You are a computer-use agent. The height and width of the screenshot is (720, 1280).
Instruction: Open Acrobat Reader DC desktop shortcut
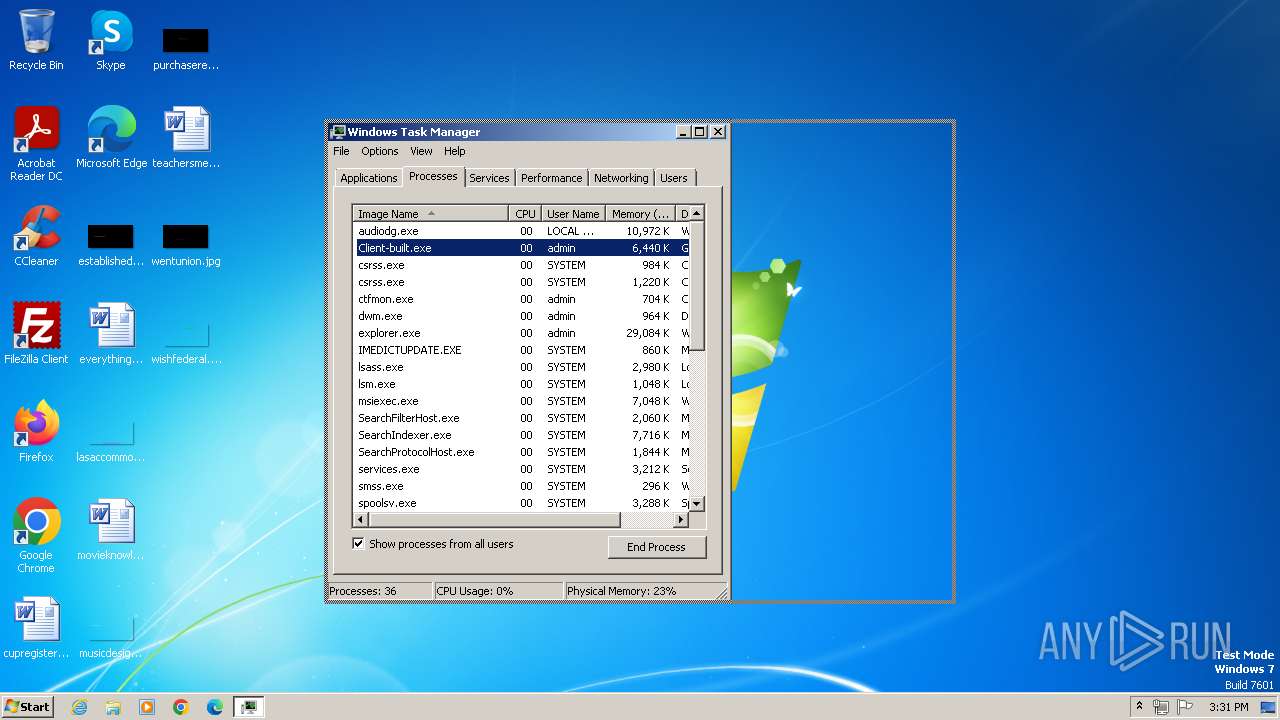click(36, 143)
